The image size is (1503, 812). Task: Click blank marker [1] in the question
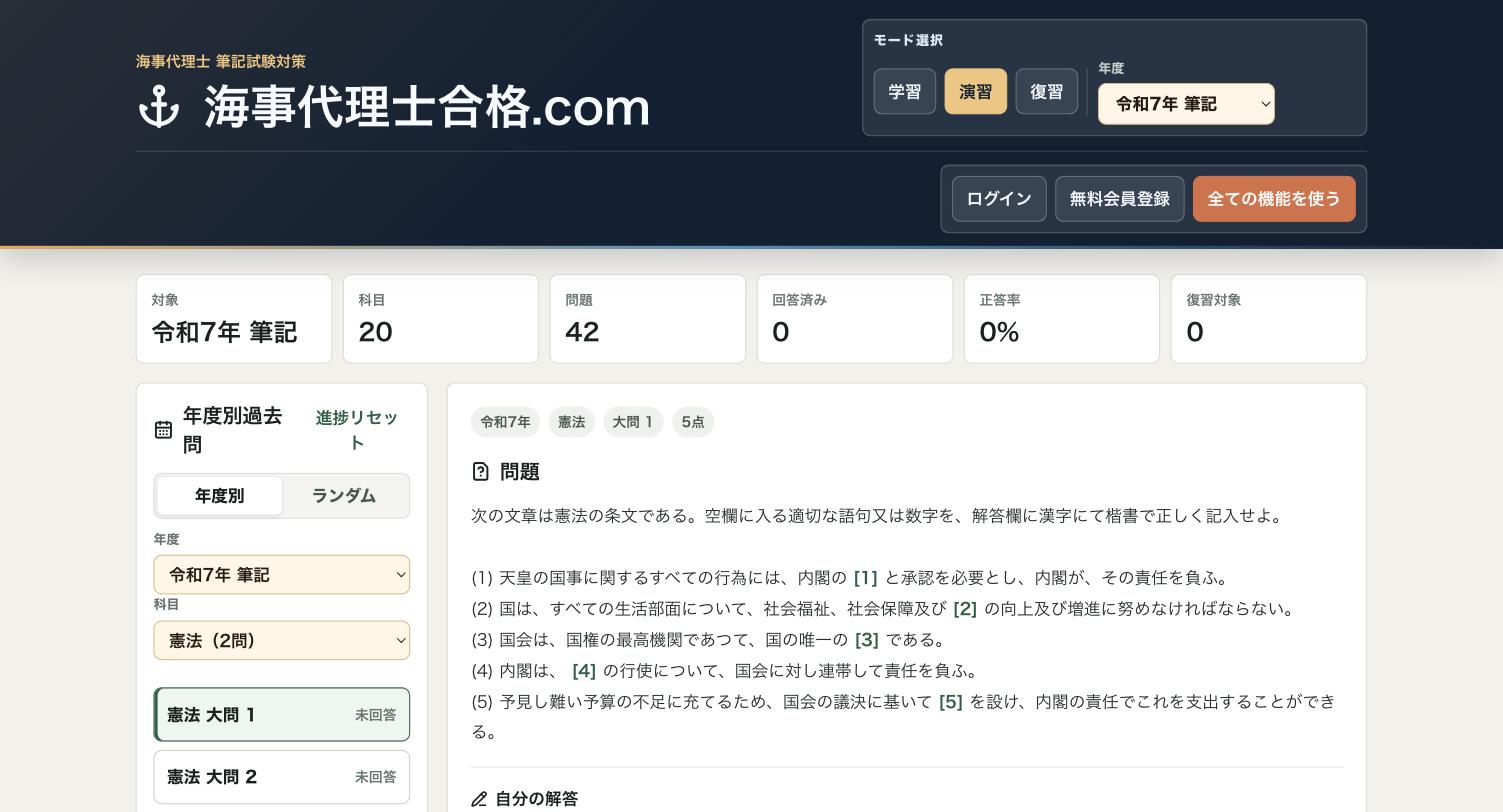pyautogui.click(x=866, y=578)
